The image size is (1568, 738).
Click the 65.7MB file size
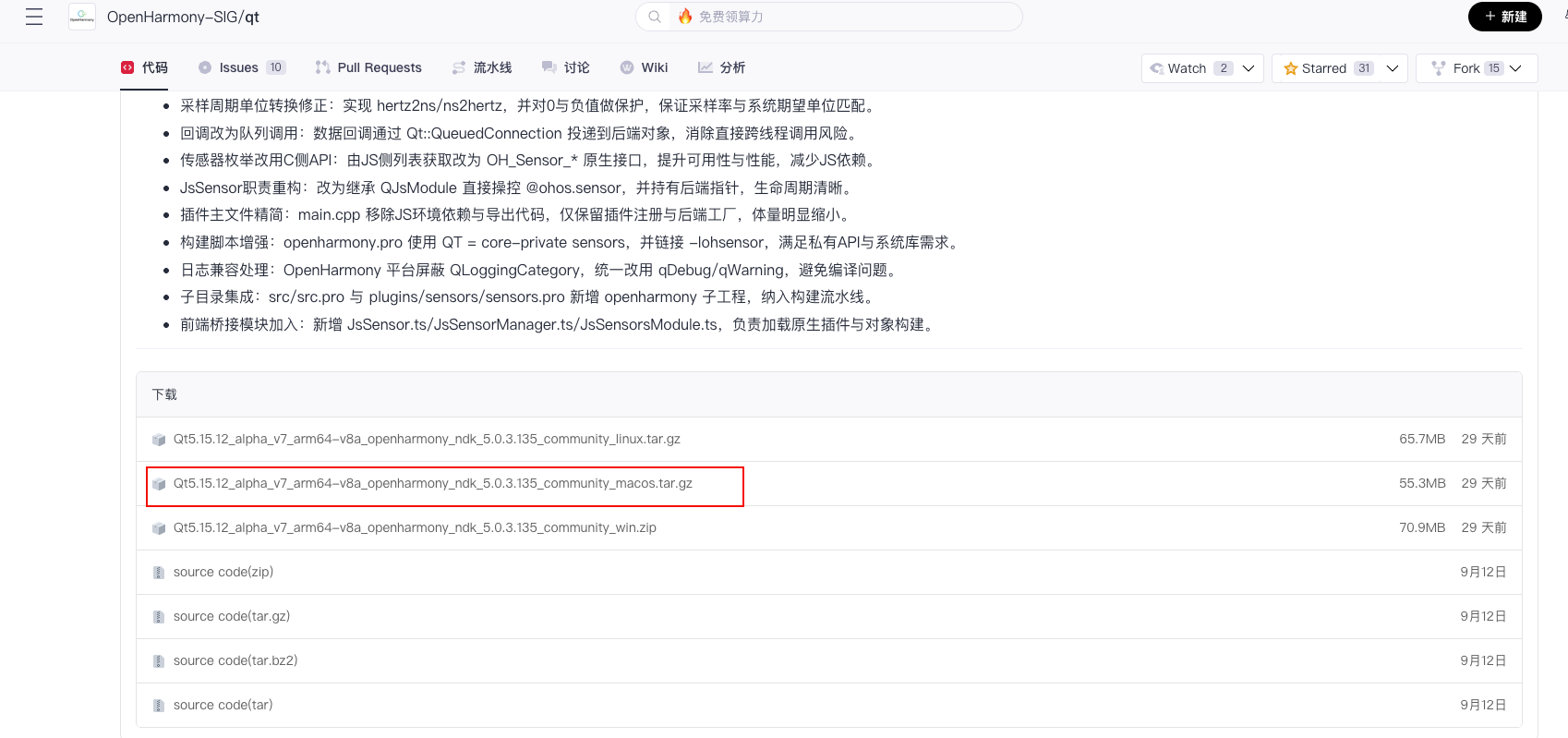click(x=1422, y=440)
